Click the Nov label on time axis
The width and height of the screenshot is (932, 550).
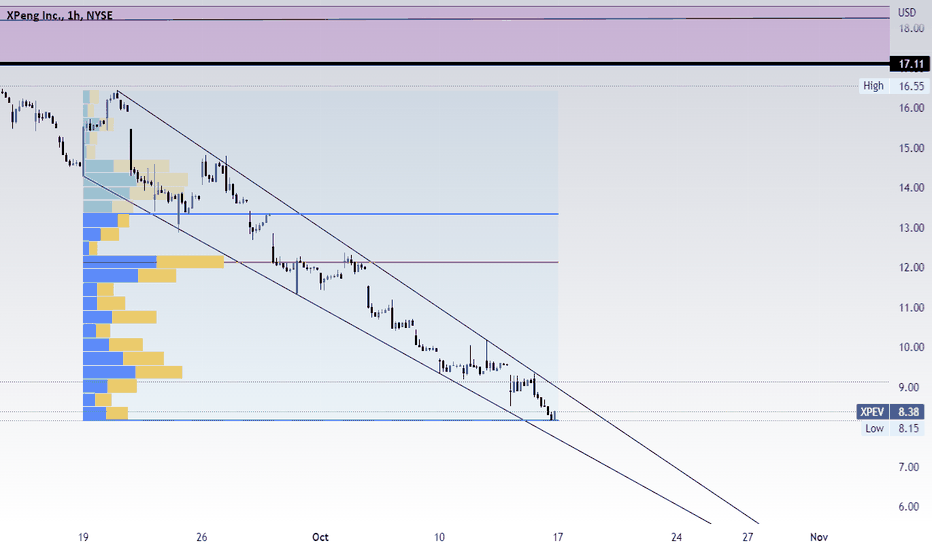818,537
